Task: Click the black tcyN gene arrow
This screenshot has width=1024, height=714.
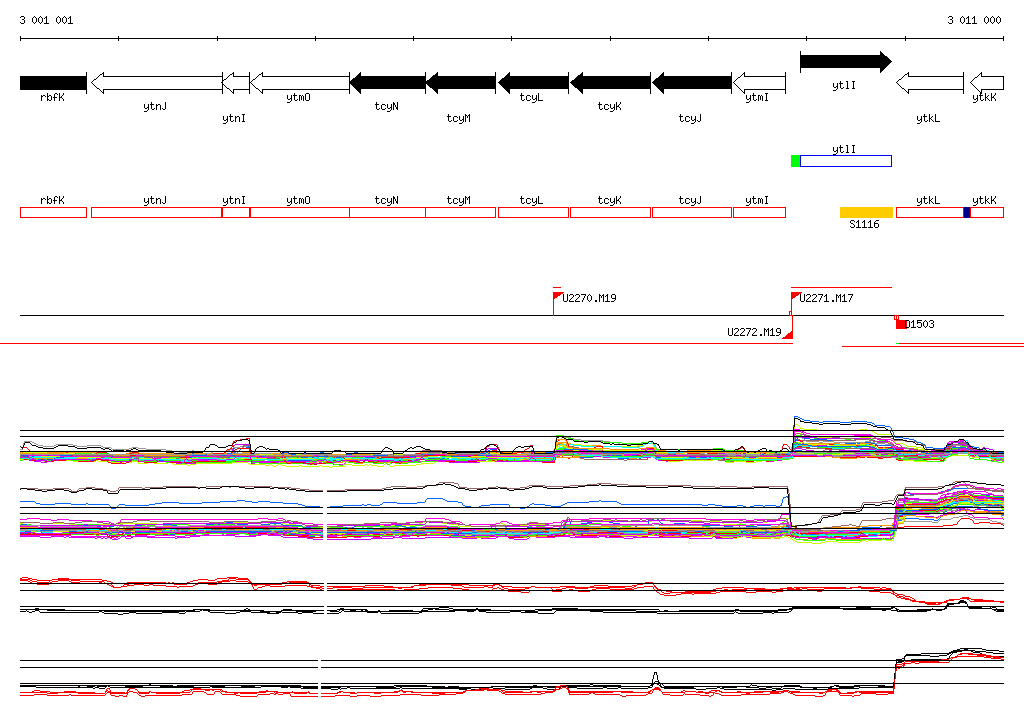Action: pos(387,82)
